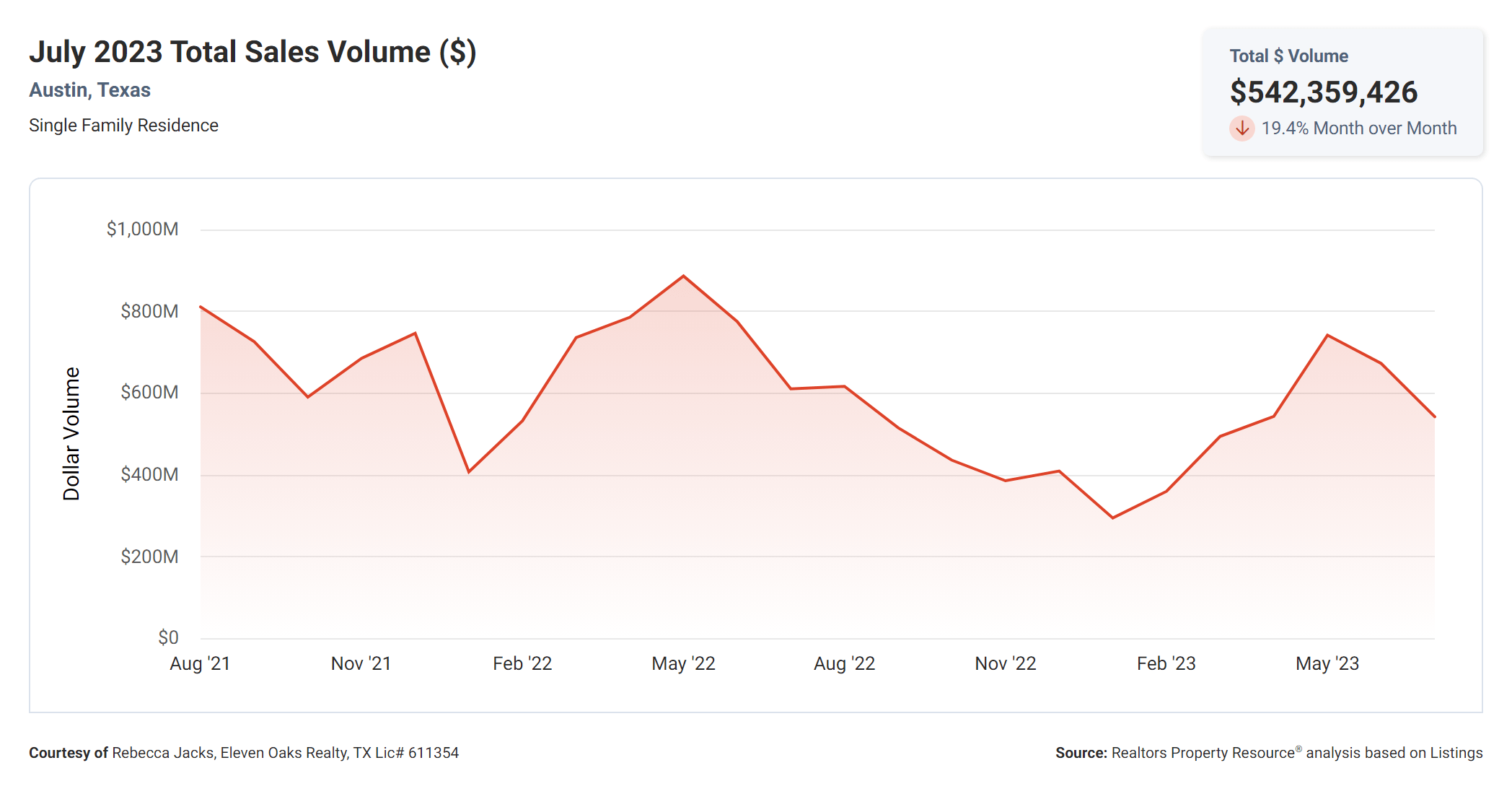Click the May '22 peak on the line
Screen dimensions: 1512x794
[683, 276]
